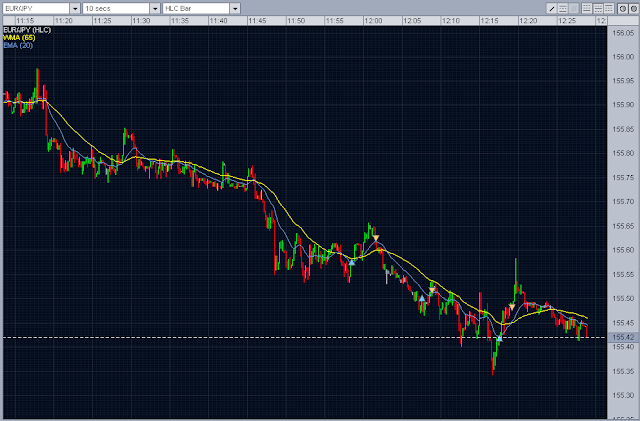Image resolution: width=640 pixels, height=421 pixels.
Task: Click the EUR/JPY (HLC) legend label
Action: coord(27,30)
